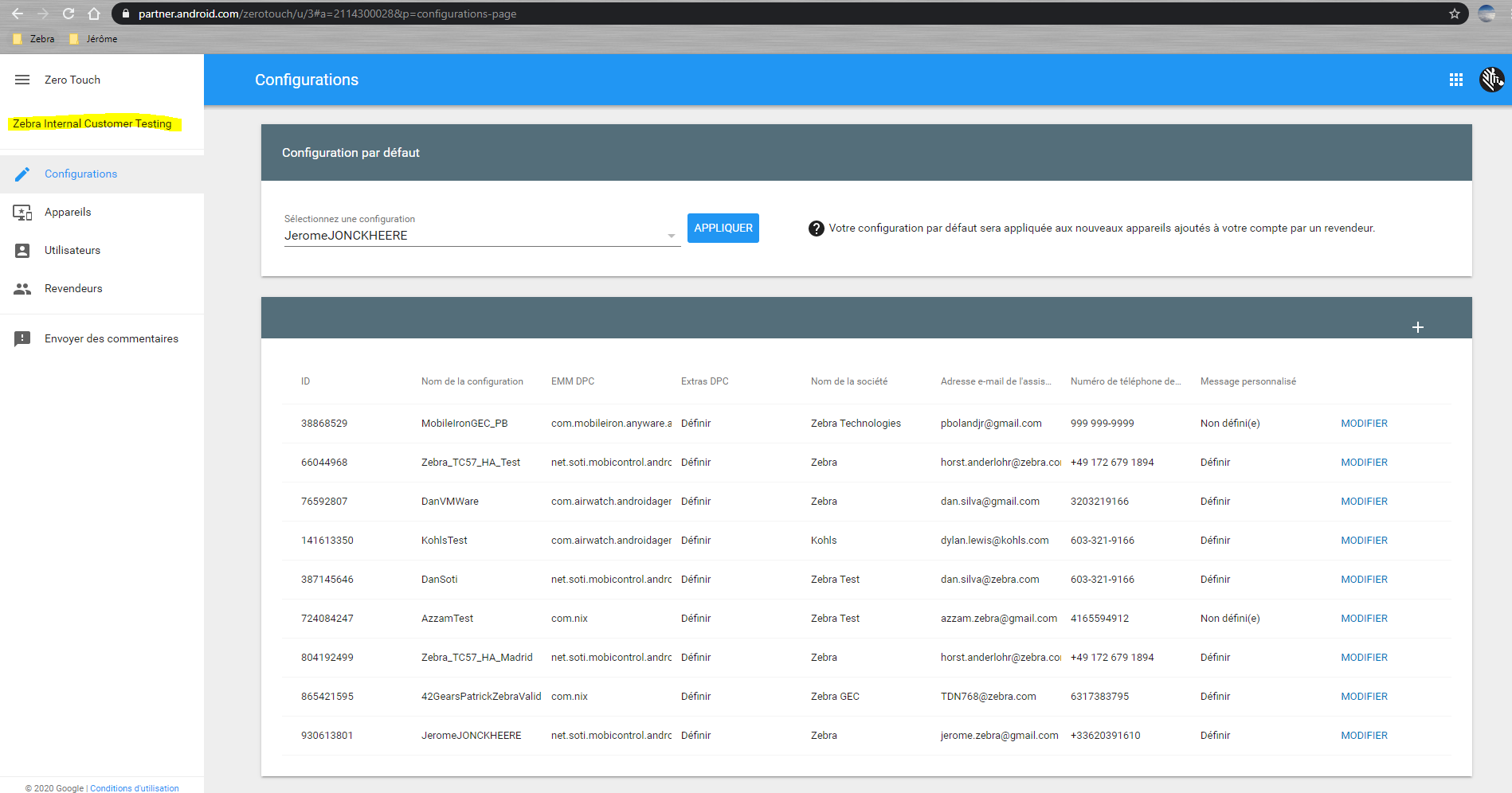Bookmark the page using the star icon
This screenshot has width=1512, height=793.
click(1455, 14)
